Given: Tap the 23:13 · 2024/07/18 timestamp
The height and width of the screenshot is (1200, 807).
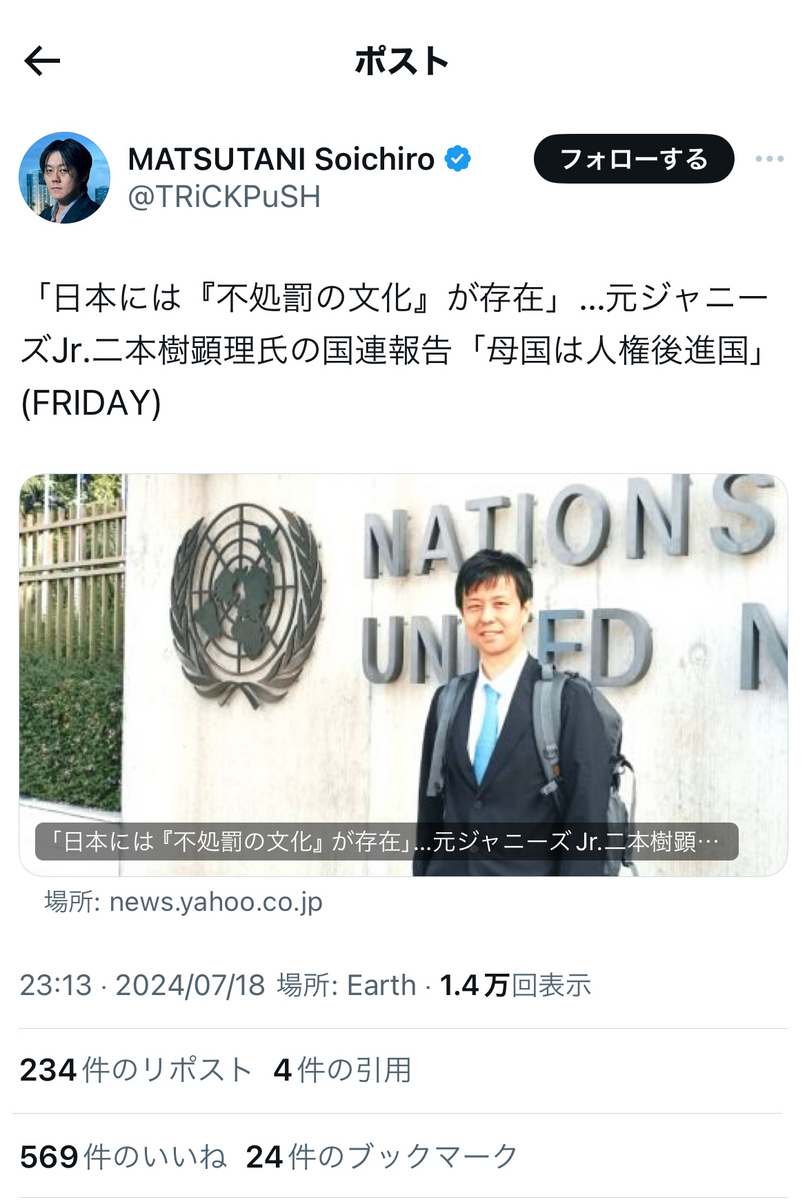Looking at the screenshot, I should tap(142, 985).
